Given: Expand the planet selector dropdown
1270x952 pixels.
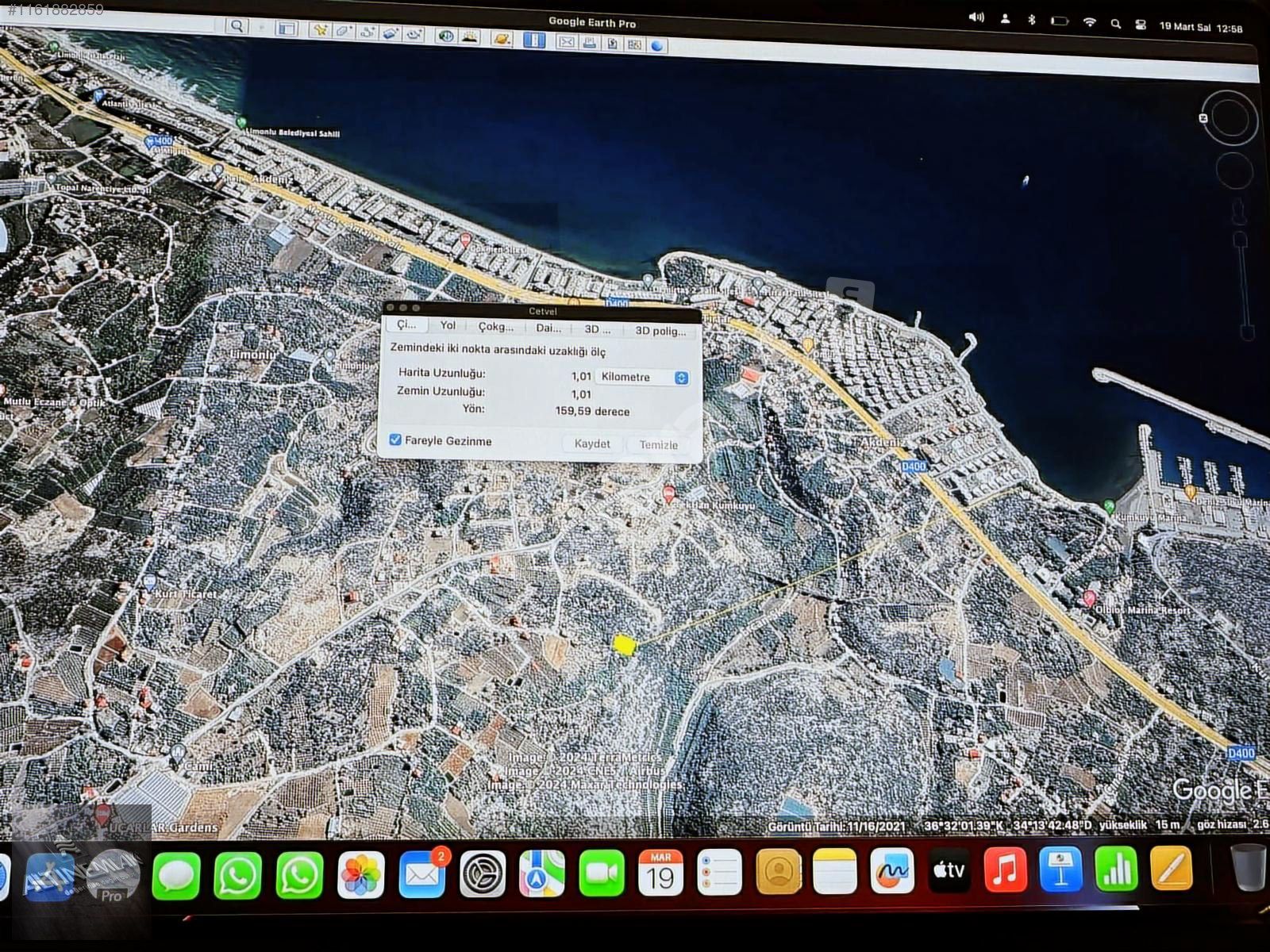Looking at the screenshot, I should (x=502, y=38).
